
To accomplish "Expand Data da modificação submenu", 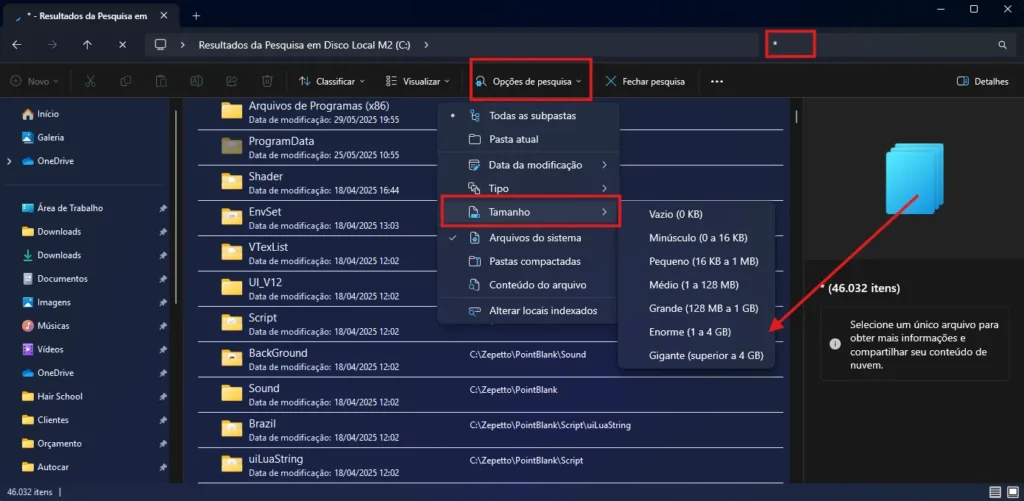I will click(x=528, y=165).
